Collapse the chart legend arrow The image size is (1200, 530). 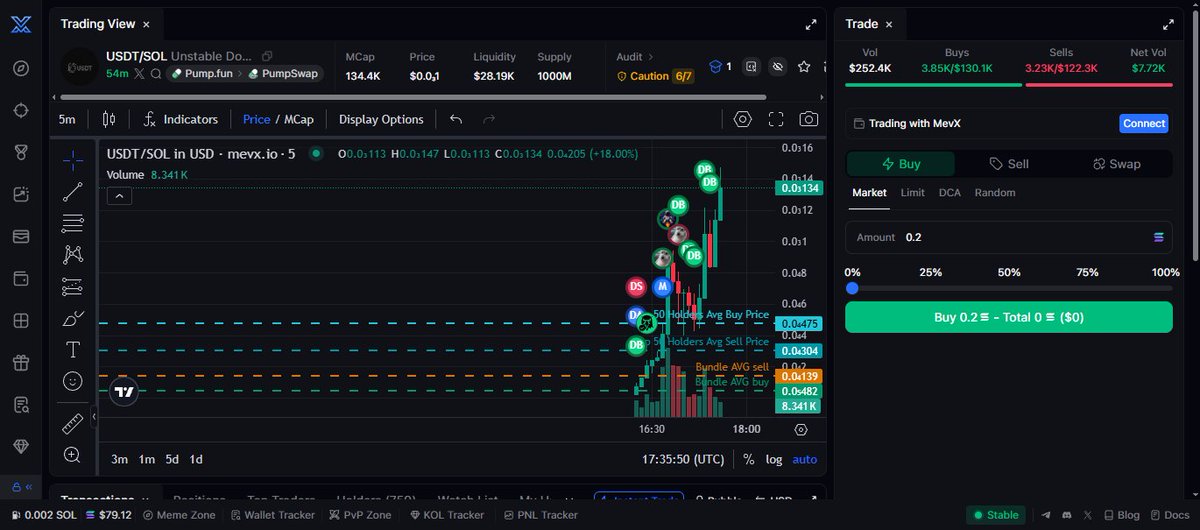118,196
